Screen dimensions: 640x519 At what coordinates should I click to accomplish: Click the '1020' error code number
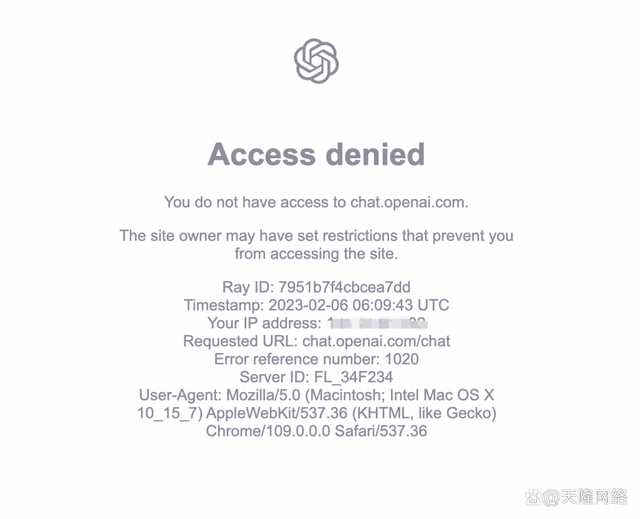(402, 359)
